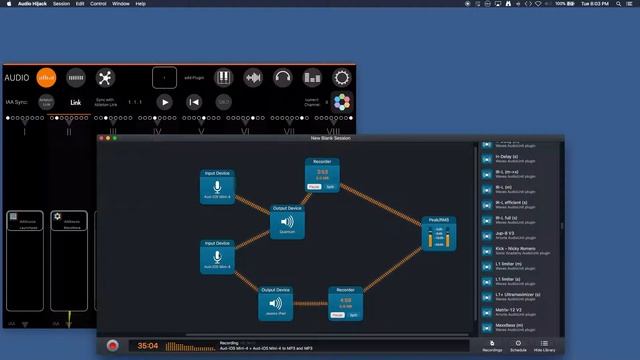Select first dot in bank I
This screenshot has height=360, width=640.
pyautogui.click(x=7, y=118)
